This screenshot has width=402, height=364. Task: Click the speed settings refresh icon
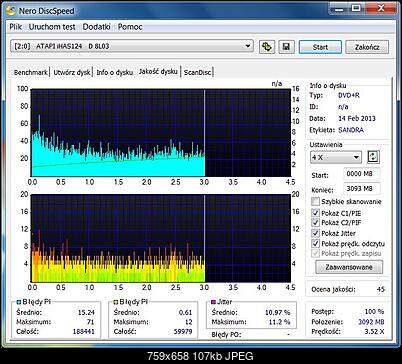pos(373,157)
